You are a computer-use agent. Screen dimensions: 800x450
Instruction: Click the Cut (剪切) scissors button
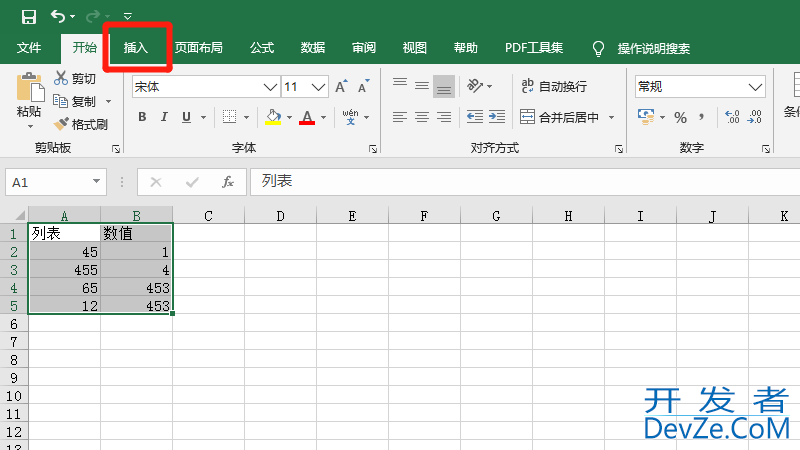click(x=74, y=78)
